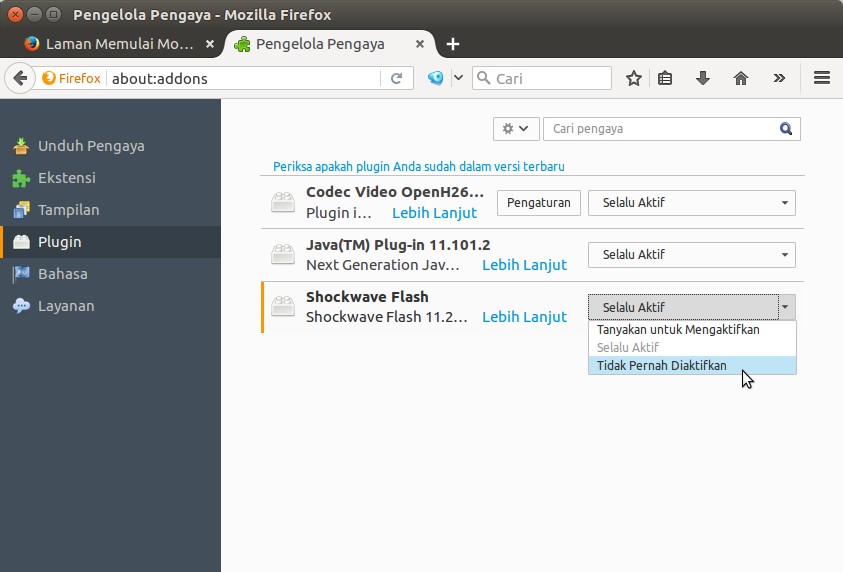The height and width of the screenshot is (572, 843).
Task: Select Plugin category in sidebar
Action: pyautogui.click(x=110, y=242)
